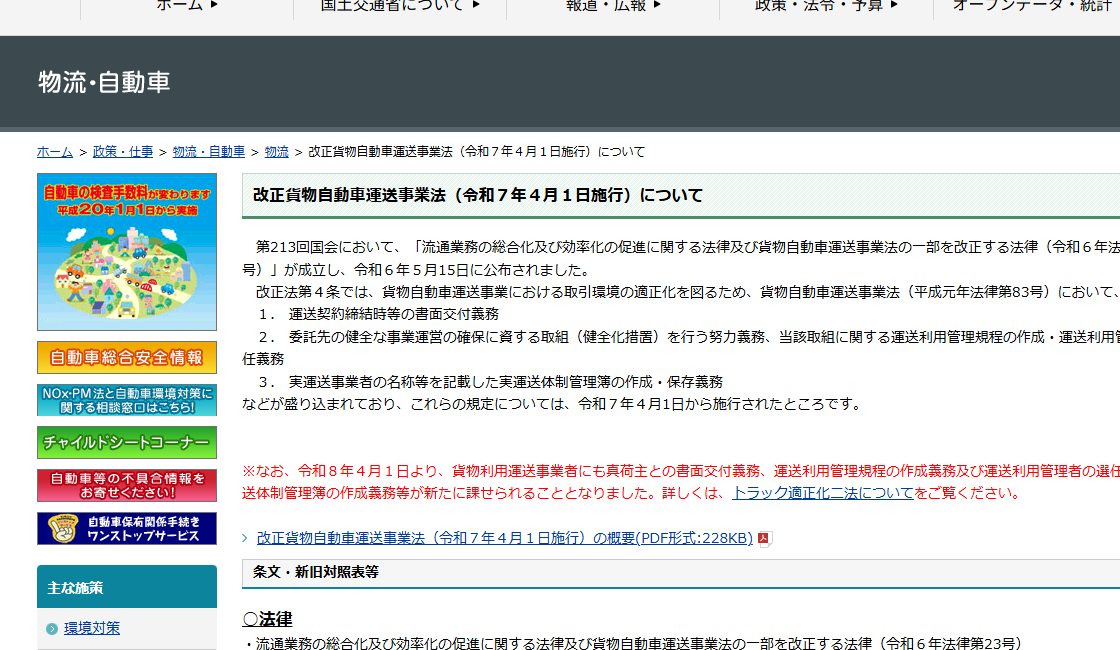
Task: Click the 改正貨物自動車運送事業法について heading
Action: pyautogui.click(x=478, y=195)
